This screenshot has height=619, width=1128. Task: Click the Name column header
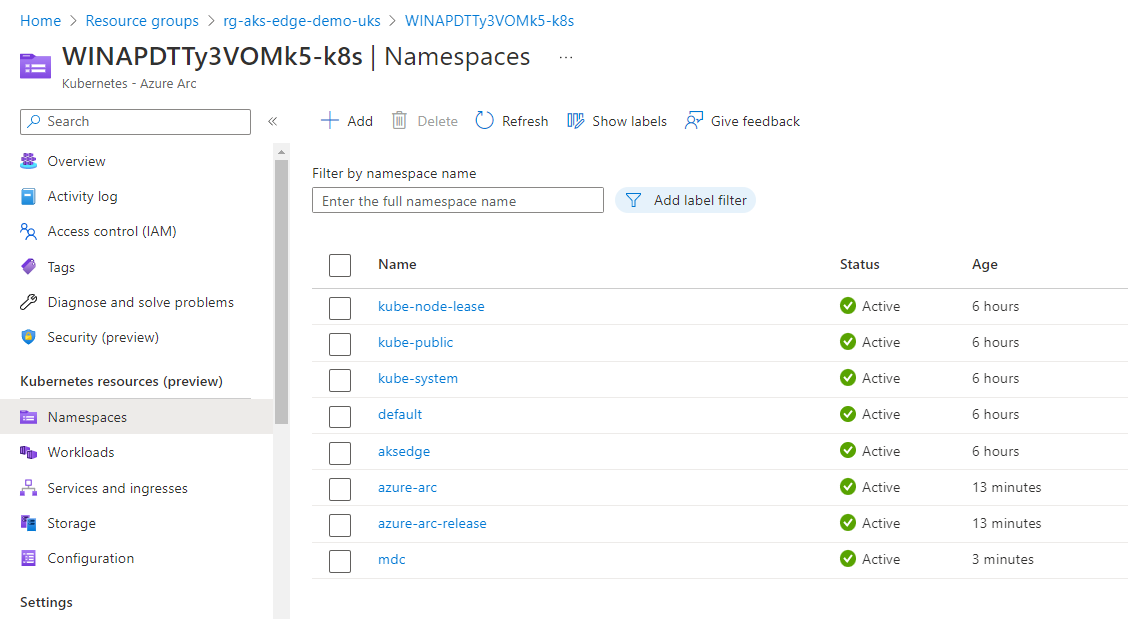(397, 264)
